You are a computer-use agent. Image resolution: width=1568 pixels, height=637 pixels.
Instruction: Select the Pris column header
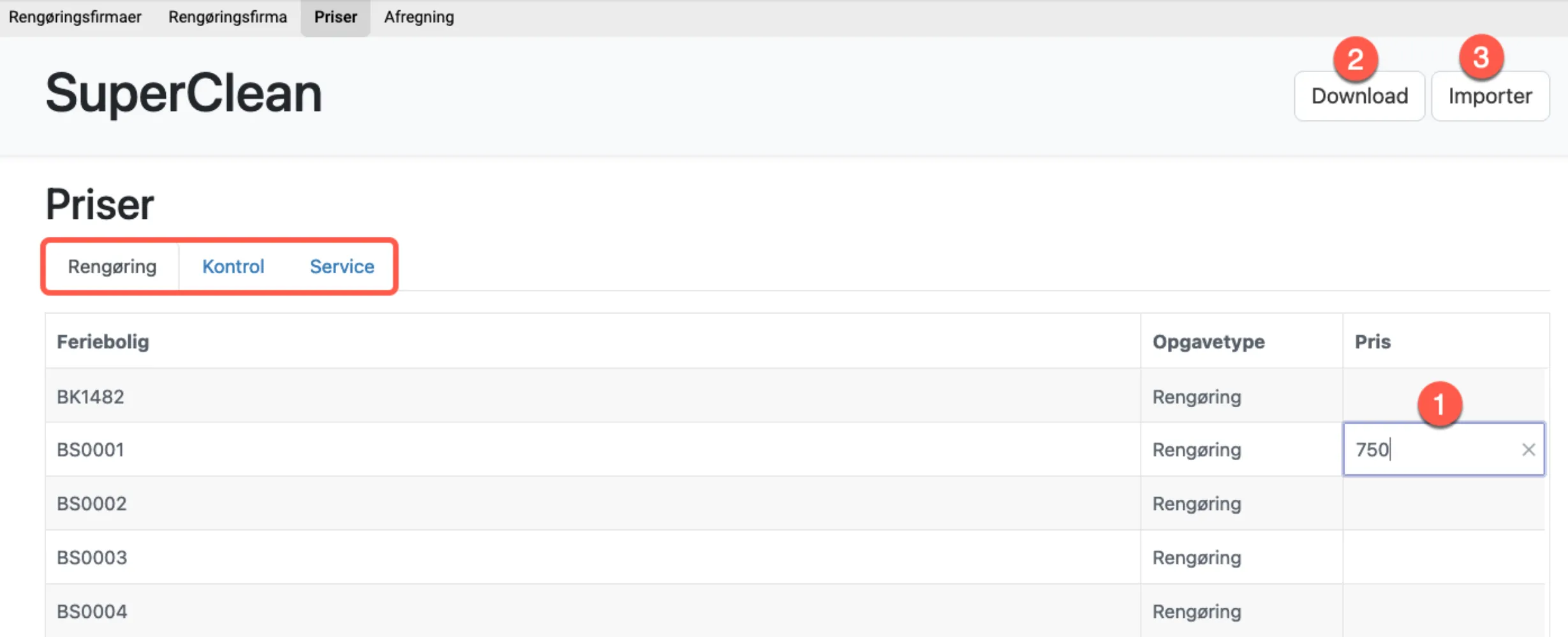coord(1373,341)
